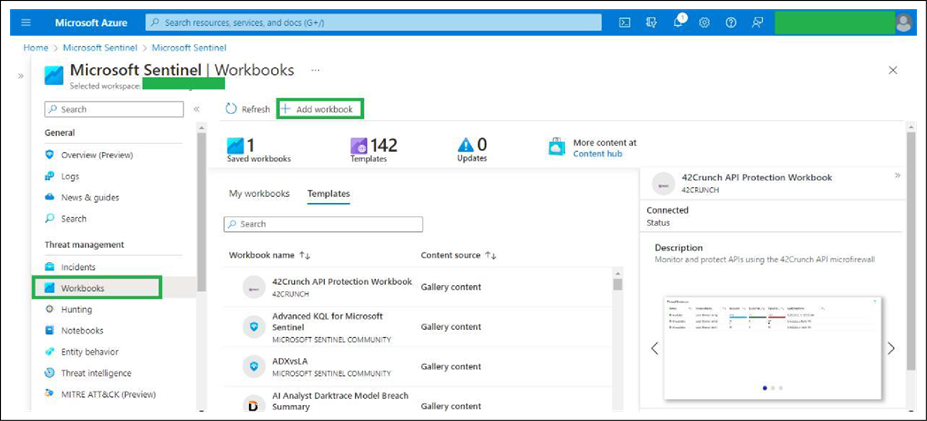Open the Feedback icon in the top bar
This screenshot has width=927, height=421.
pos(757,22)
